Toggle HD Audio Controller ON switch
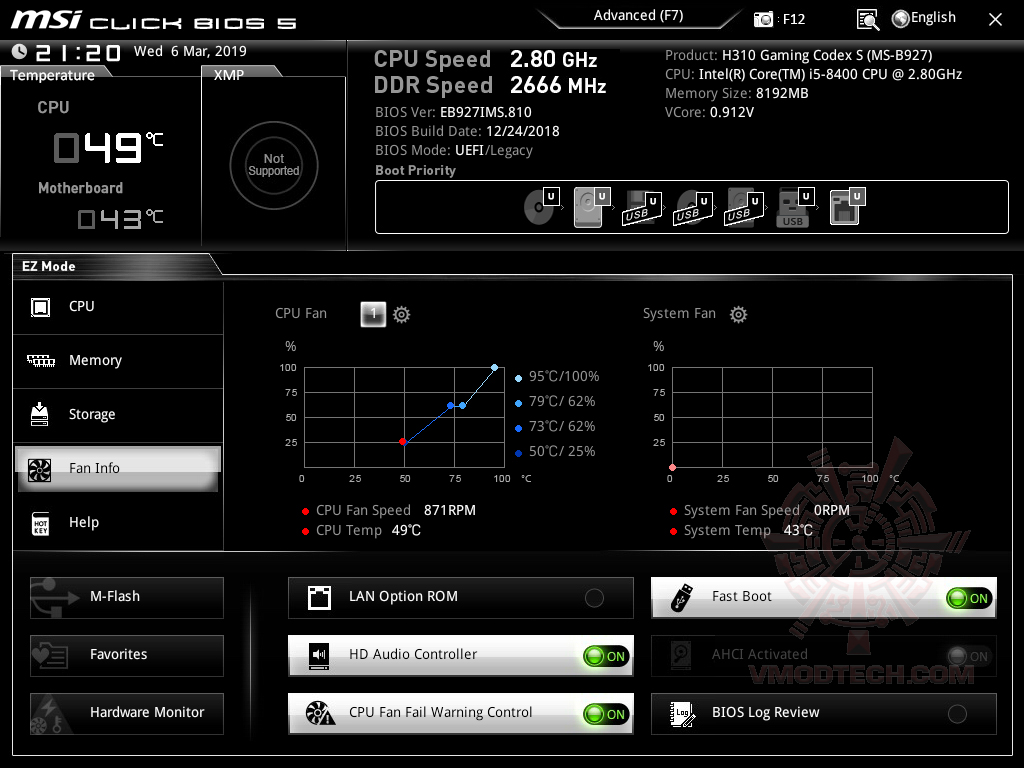1024x768 pixels. (x=607, y=656)
